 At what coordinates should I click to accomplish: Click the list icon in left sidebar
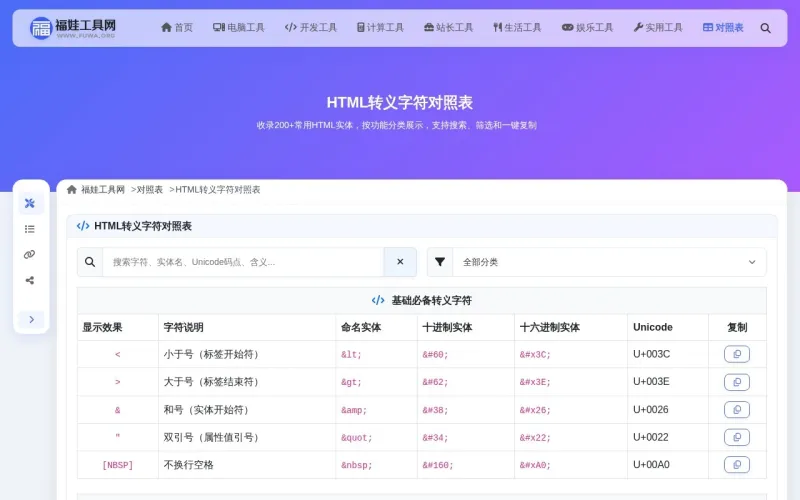30,229
